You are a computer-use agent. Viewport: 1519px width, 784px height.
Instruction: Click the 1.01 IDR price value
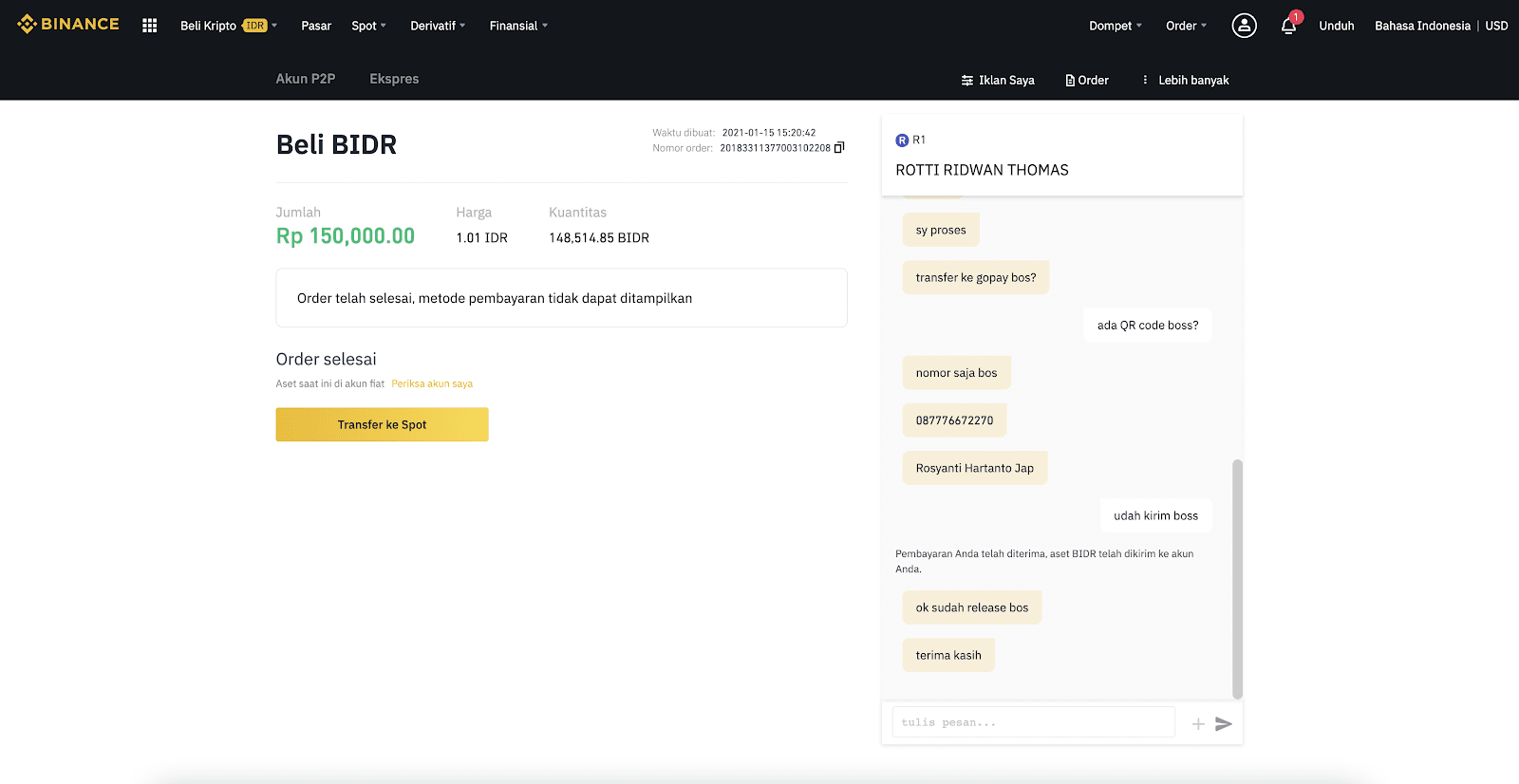click(481, 238)
